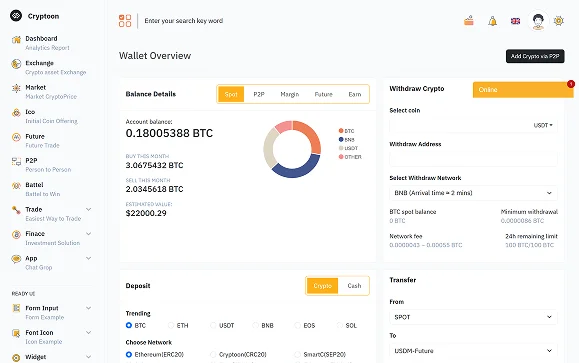This screenshot has height=363, width=579.
Task: Click the Trade sidebar icon
Action: tap(16, 210)
